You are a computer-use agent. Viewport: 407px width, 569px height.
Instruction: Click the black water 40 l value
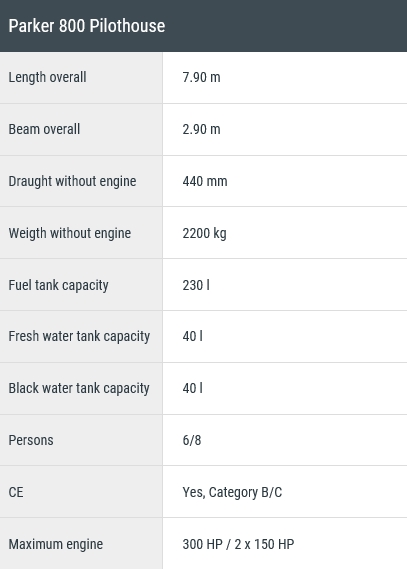tap(192, 388)
